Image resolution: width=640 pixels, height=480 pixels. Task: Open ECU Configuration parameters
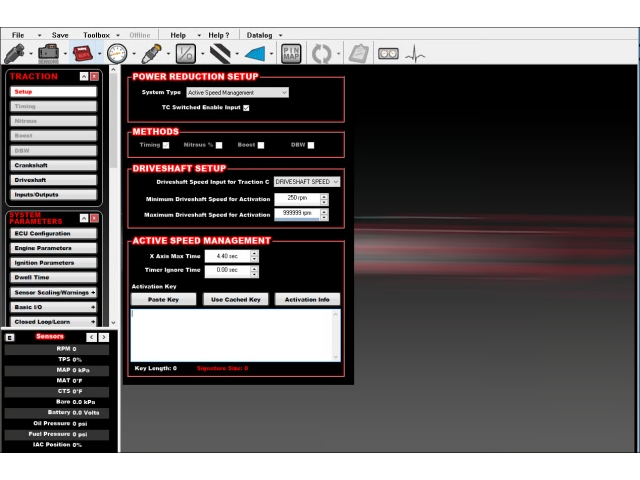click(x=53, y=233)
